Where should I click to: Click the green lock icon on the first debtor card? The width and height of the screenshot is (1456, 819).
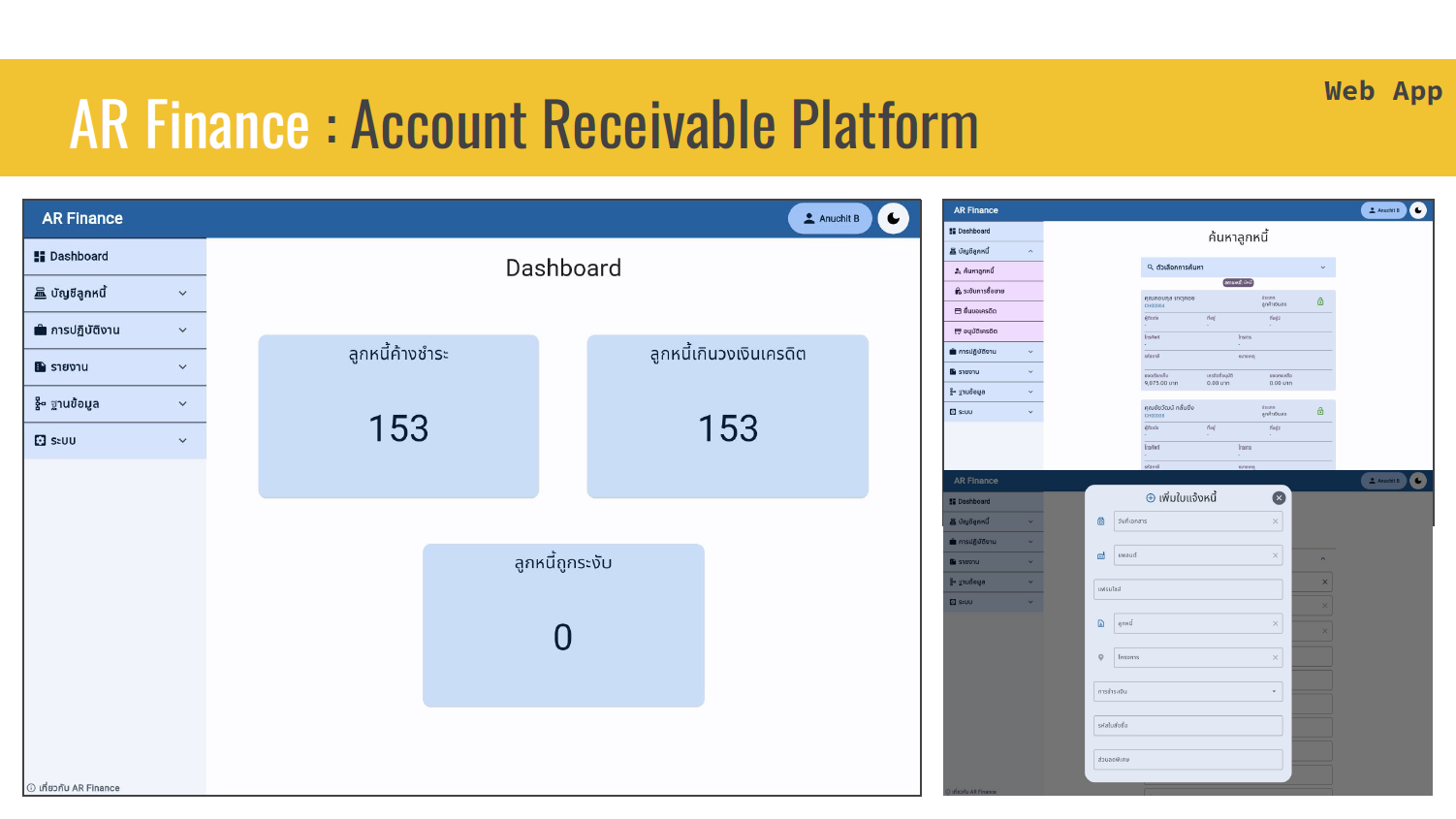point(1320,302)
